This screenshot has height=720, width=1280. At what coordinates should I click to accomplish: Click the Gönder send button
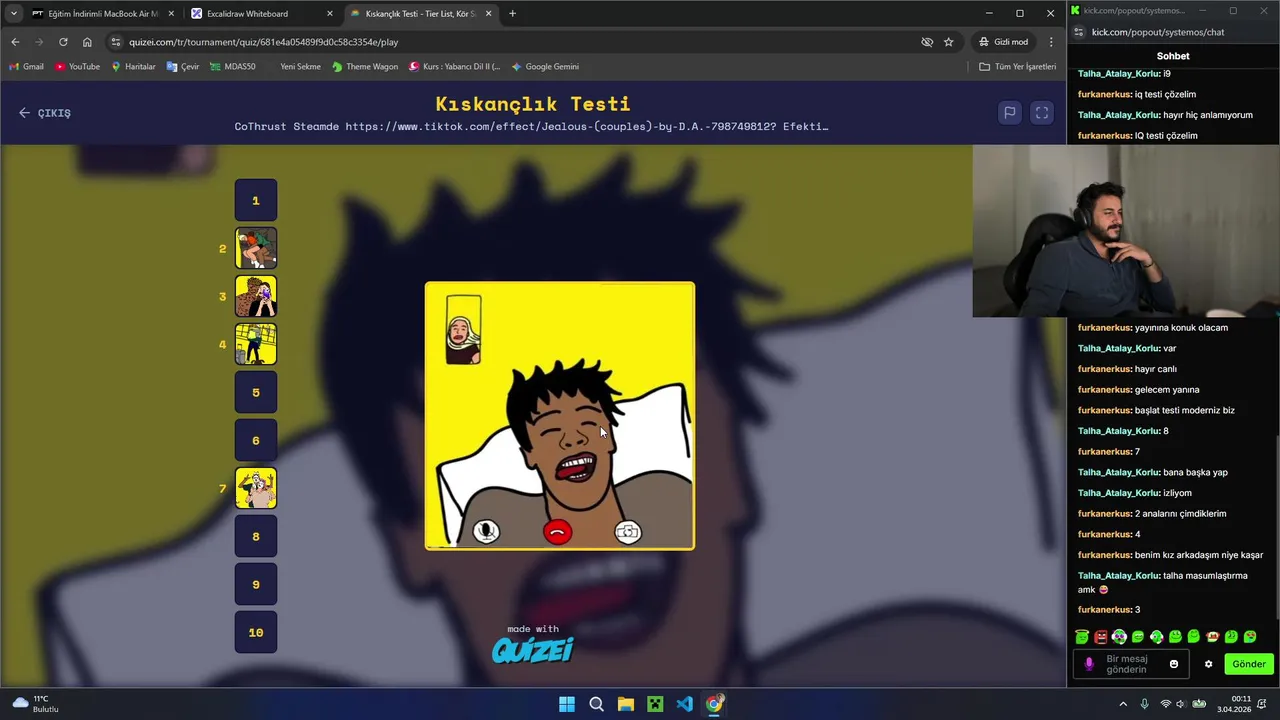tap(1249, 664)
